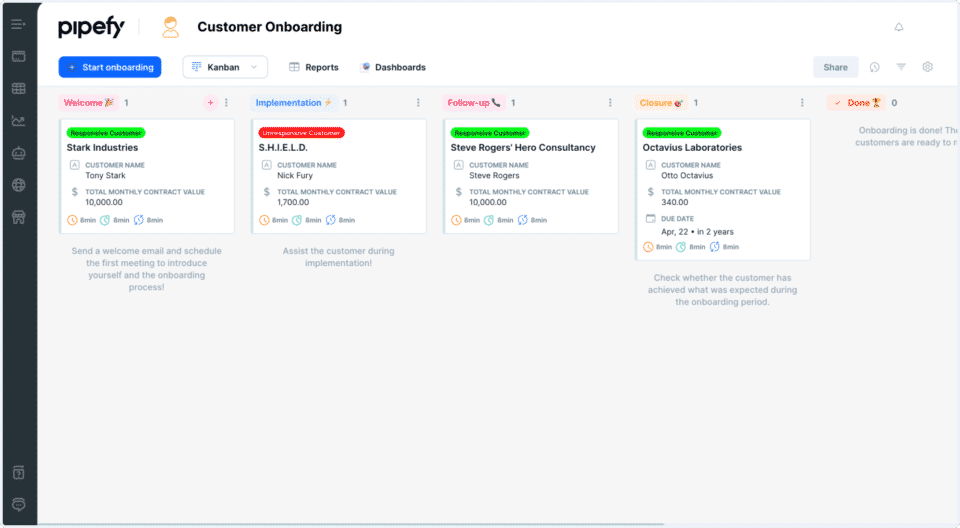Open the chat support icon in sidebar
Viewport: 960px width, 528px height.
point(18,505)
